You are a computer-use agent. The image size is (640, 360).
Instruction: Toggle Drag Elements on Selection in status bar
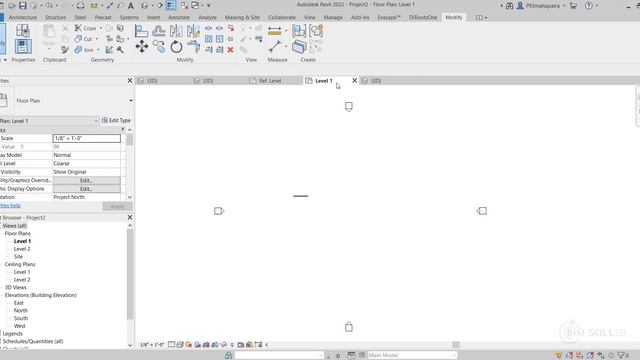click(x=601, y=356)
